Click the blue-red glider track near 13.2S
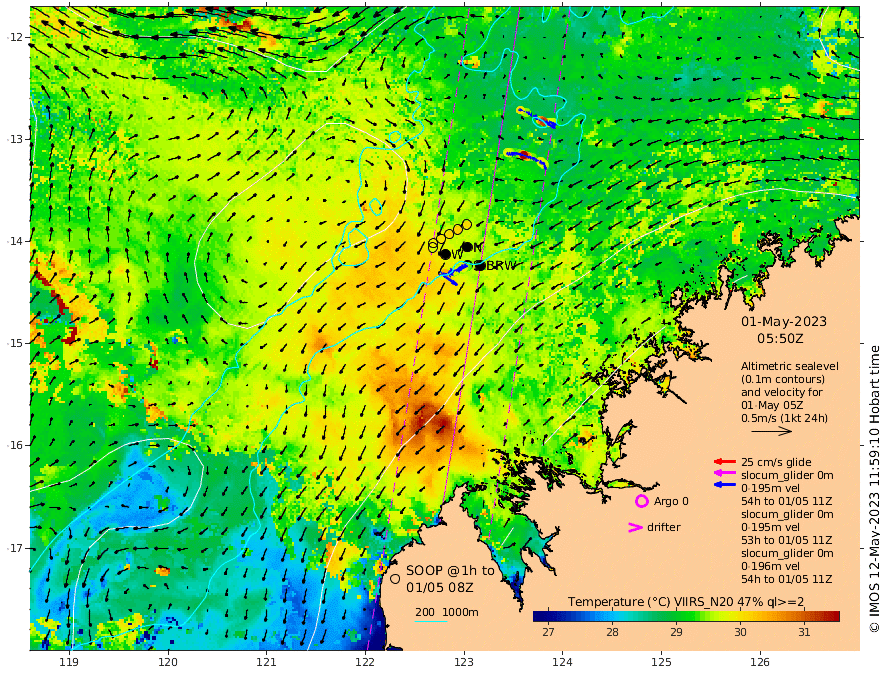The image size is (880, 680). click(x=526, y=159)
